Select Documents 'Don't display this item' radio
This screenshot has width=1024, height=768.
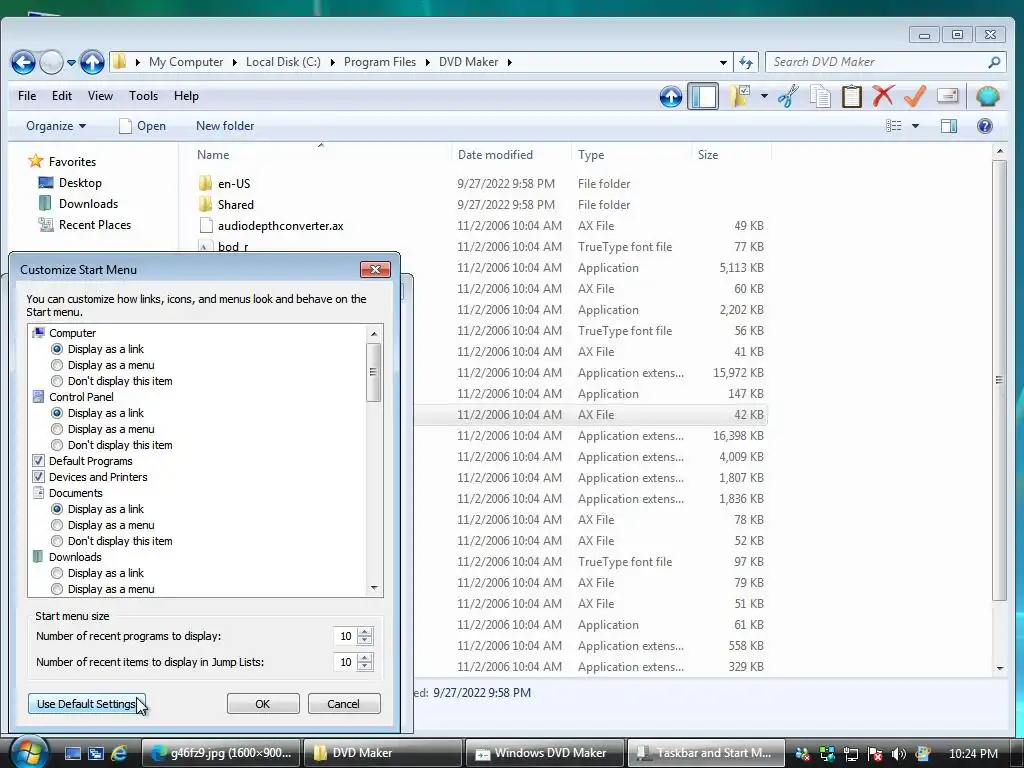coord(57,541)
